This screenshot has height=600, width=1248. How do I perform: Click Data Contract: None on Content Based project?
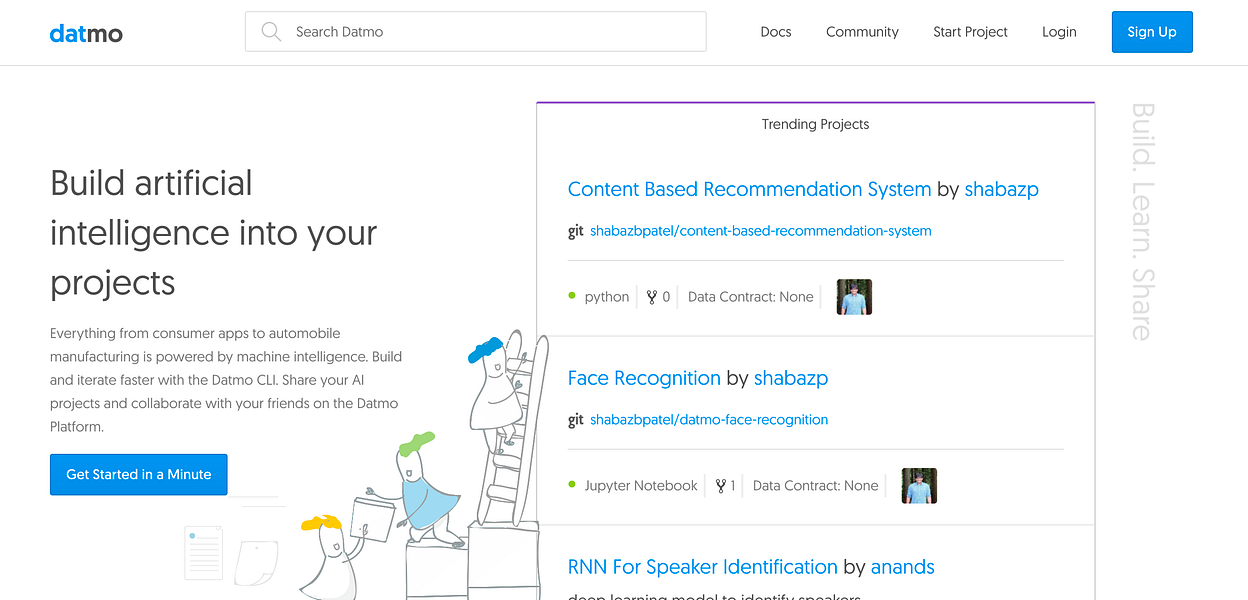coord(751,297)
